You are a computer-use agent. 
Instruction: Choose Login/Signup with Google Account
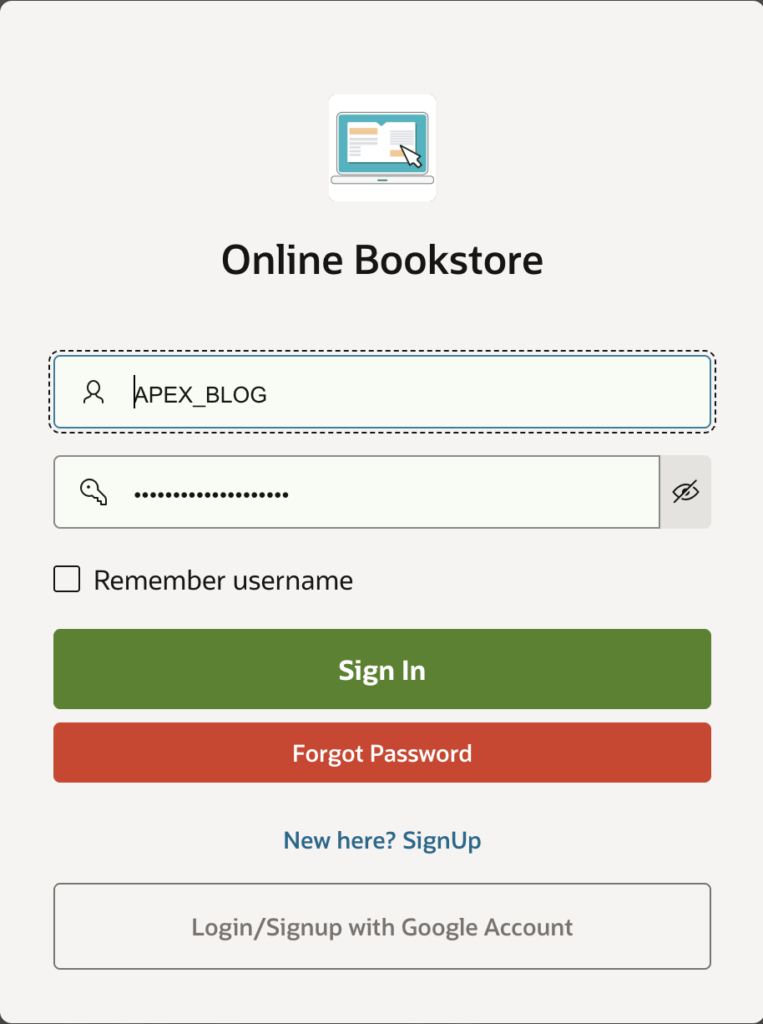tap(382, 926)
